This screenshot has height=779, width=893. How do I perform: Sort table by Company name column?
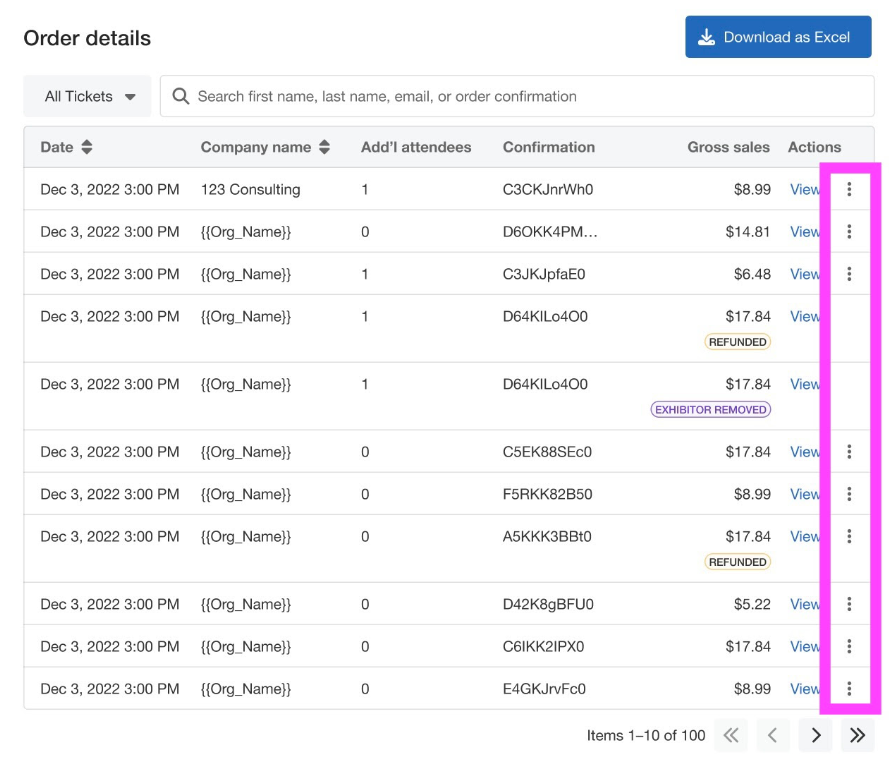coord(324,147)
